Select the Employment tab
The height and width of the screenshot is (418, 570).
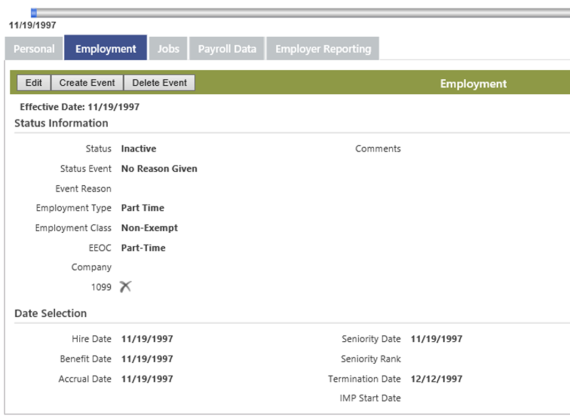(106, 48)
